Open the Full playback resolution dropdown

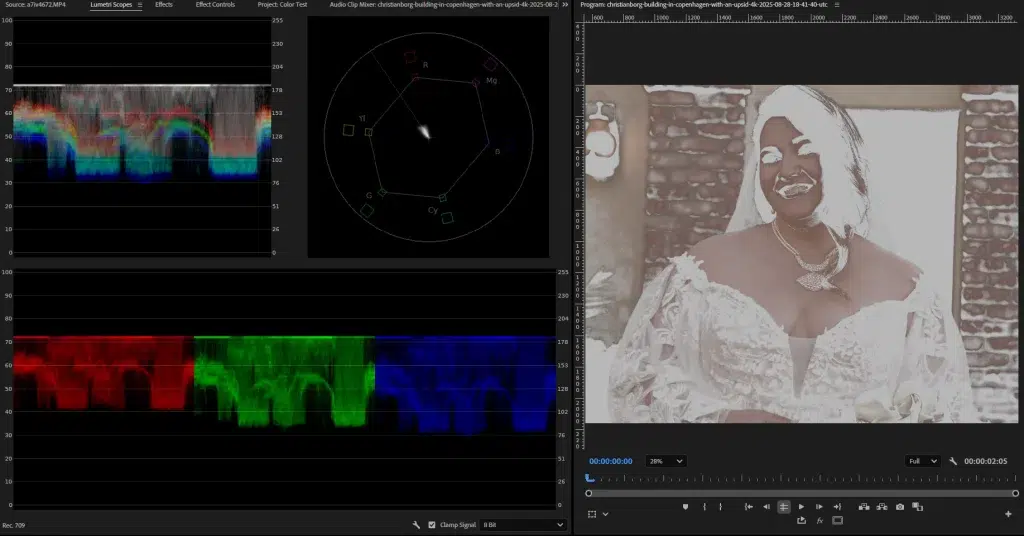pyautogui.click(x=921, y=461)
